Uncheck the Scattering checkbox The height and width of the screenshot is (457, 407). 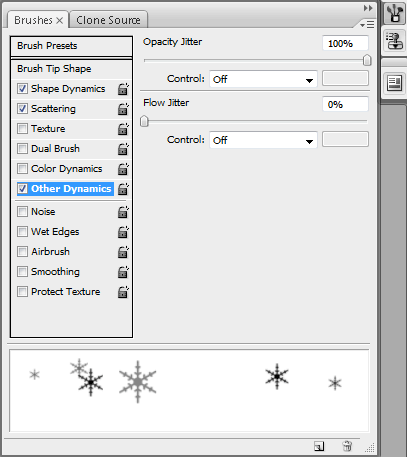coord(22,109)
